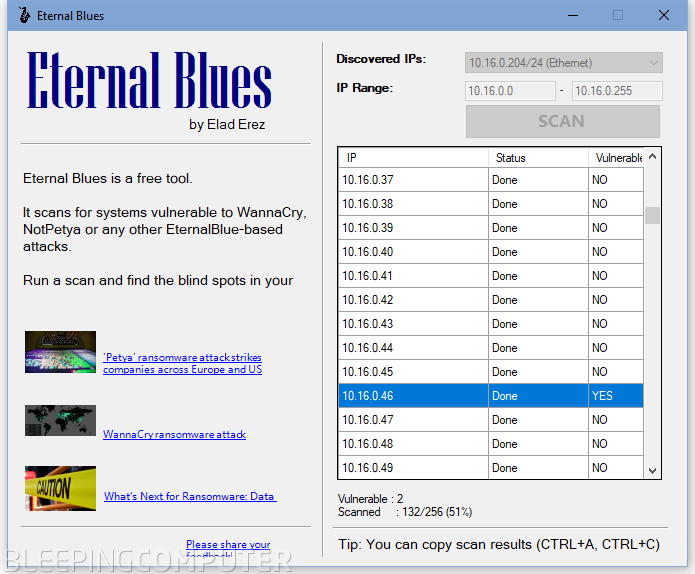Click the Status column header
Screen dimensions: 695x574
[x=538, y=157]
